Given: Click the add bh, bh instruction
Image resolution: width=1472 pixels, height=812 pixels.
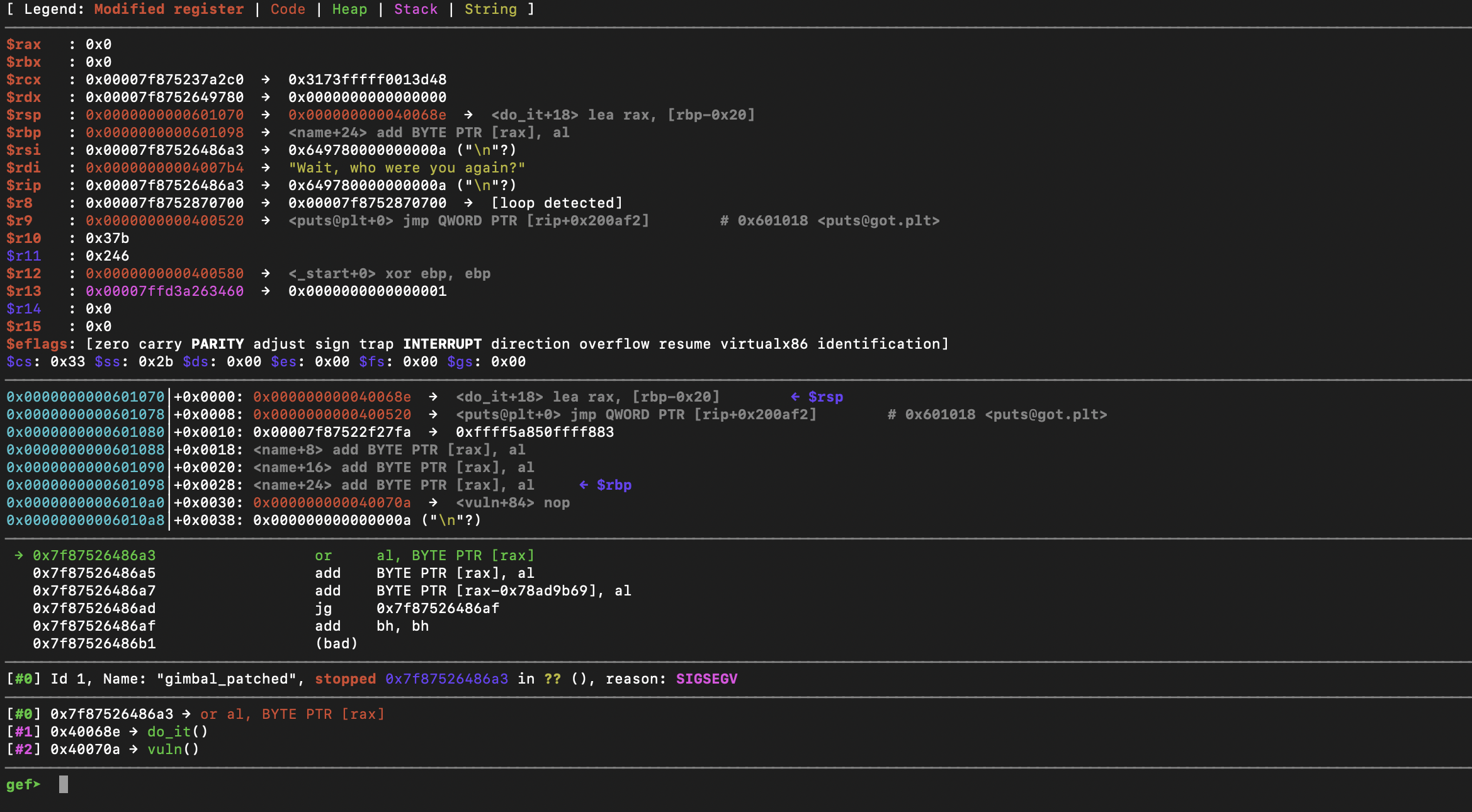Looking at the screenshot, I should (x=371, y=626).
